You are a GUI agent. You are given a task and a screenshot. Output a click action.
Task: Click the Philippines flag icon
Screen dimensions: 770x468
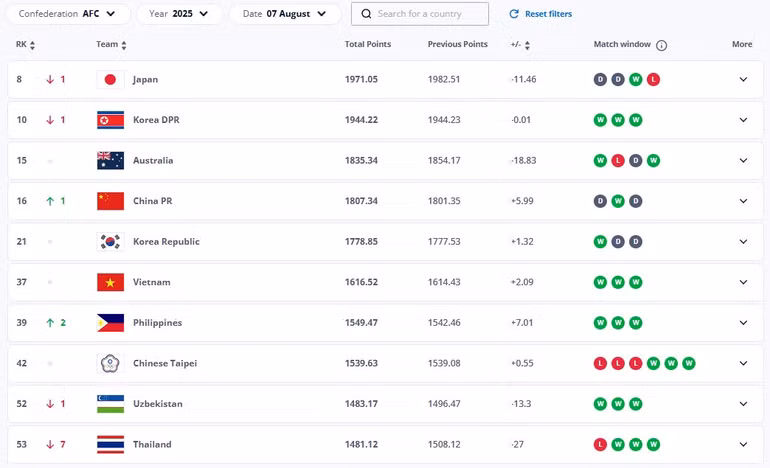(x=110, y=323)
